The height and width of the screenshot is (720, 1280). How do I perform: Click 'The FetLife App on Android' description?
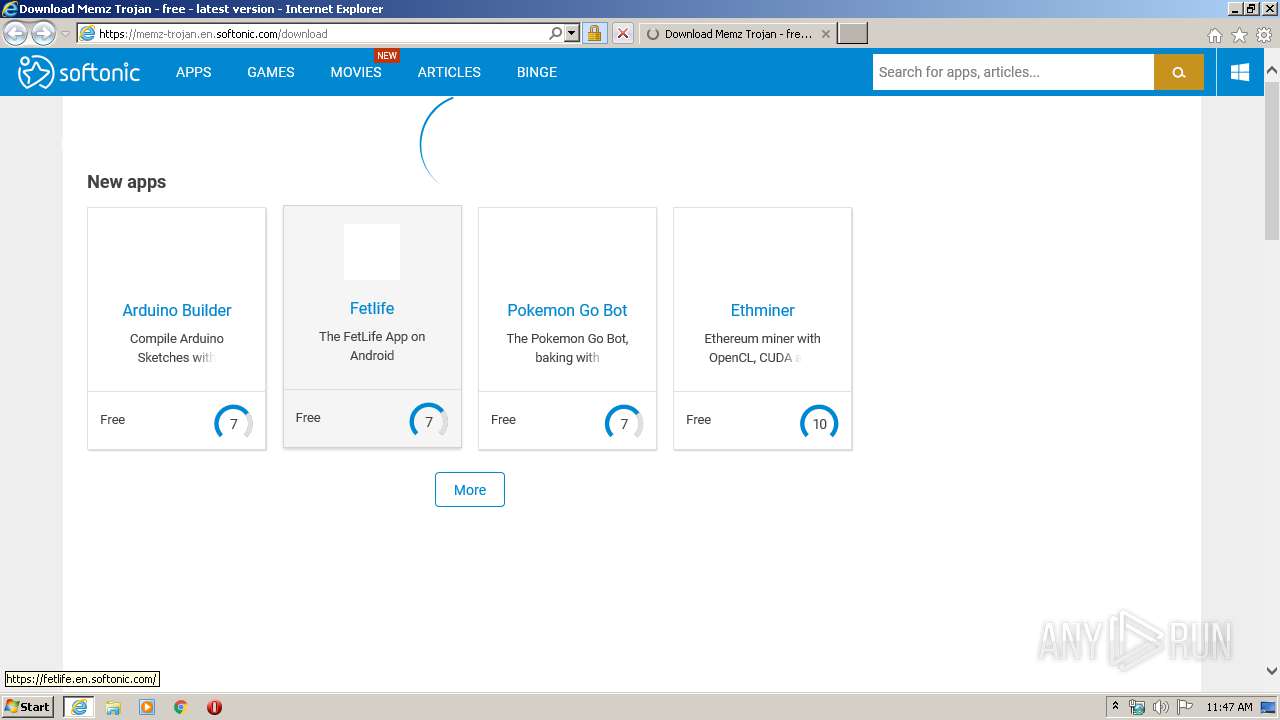click(x=372, y=346)
